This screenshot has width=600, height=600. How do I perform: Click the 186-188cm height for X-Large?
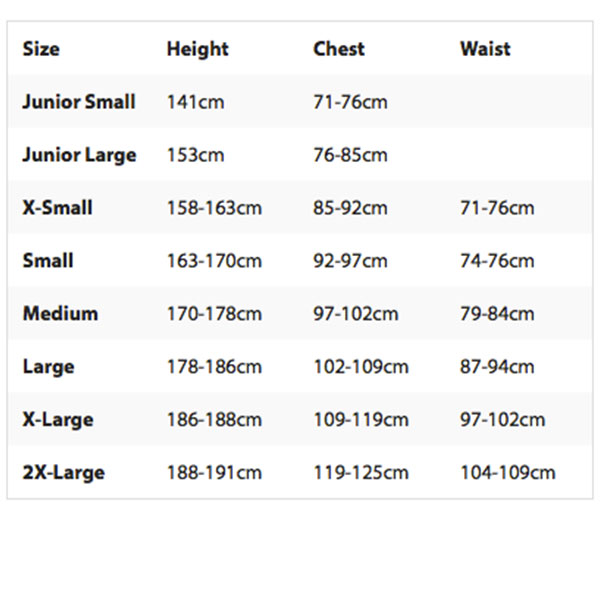click(214, 420)
